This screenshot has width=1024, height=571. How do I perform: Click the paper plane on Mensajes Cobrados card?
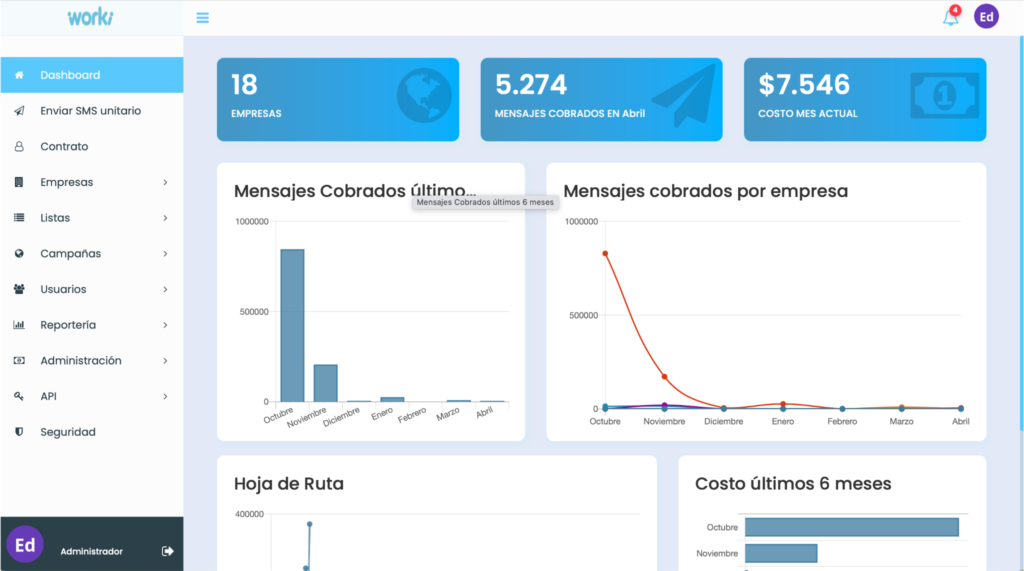(x=683, y=95)
